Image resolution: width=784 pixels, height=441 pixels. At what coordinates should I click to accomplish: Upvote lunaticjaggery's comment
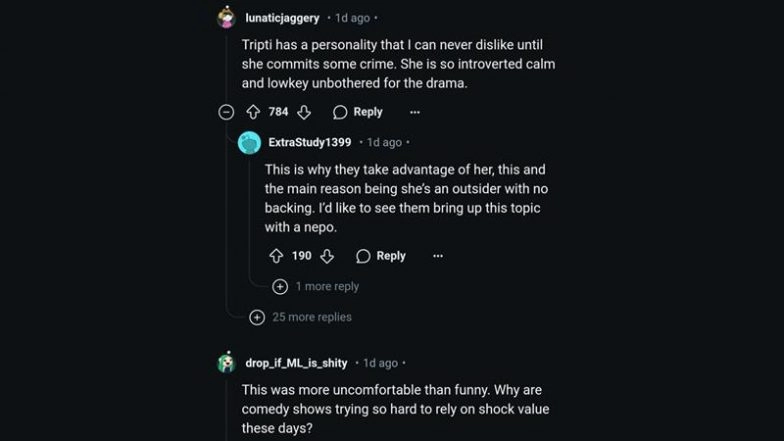[x=253, y=112]
